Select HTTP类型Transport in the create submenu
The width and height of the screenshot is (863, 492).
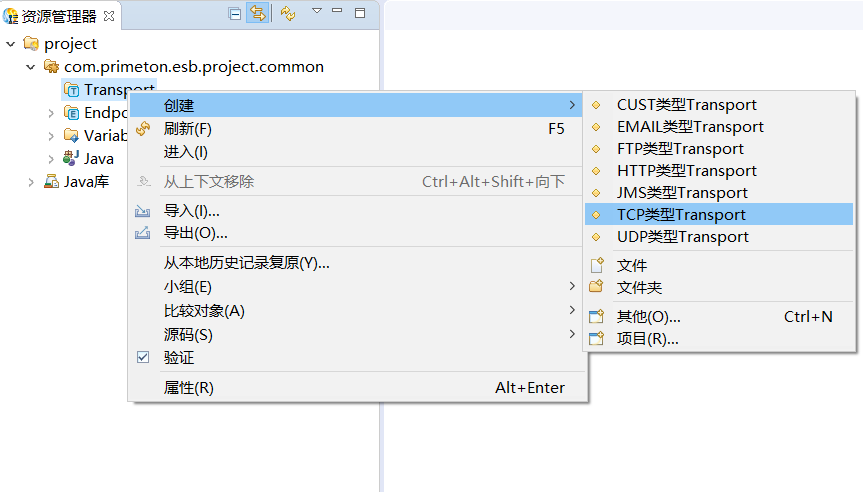click(x=686, y=171)
